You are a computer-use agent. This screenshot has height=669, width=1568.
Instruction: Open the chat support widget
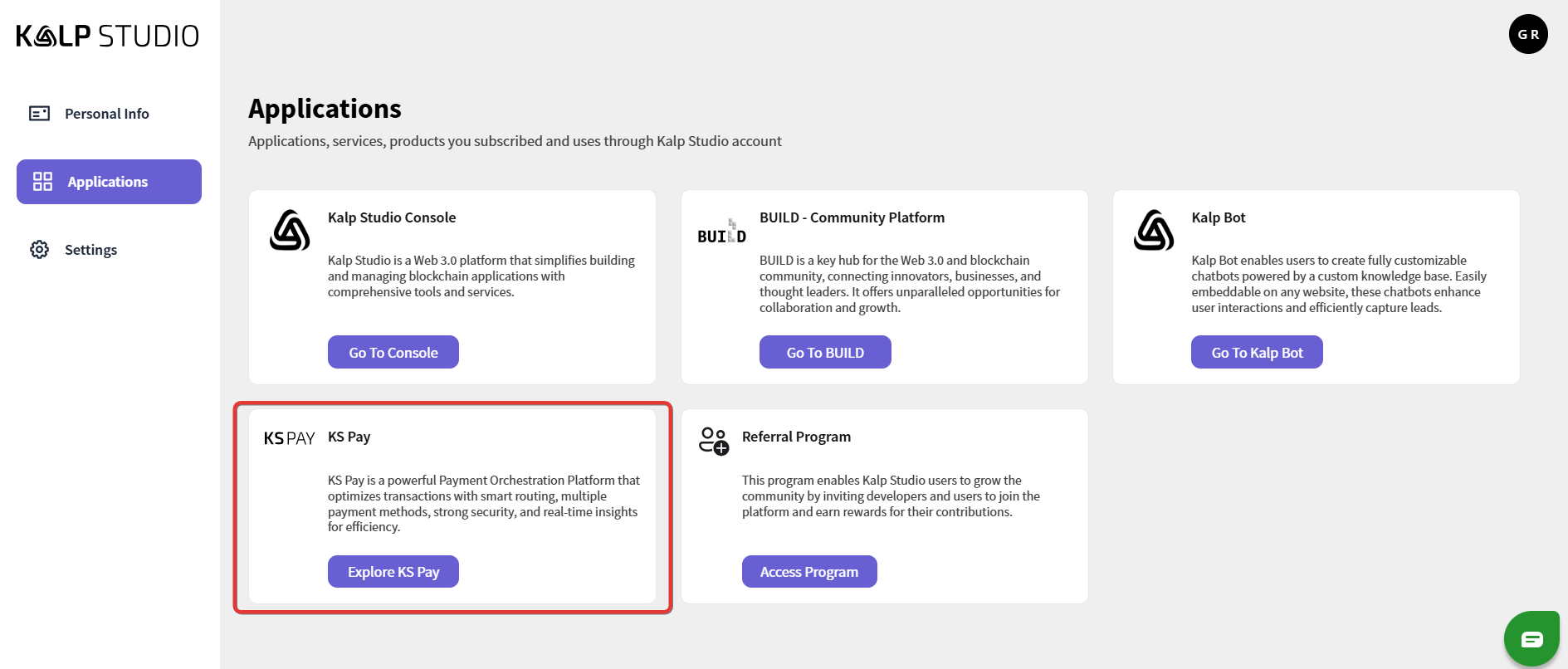click(x=1531, y=638)
